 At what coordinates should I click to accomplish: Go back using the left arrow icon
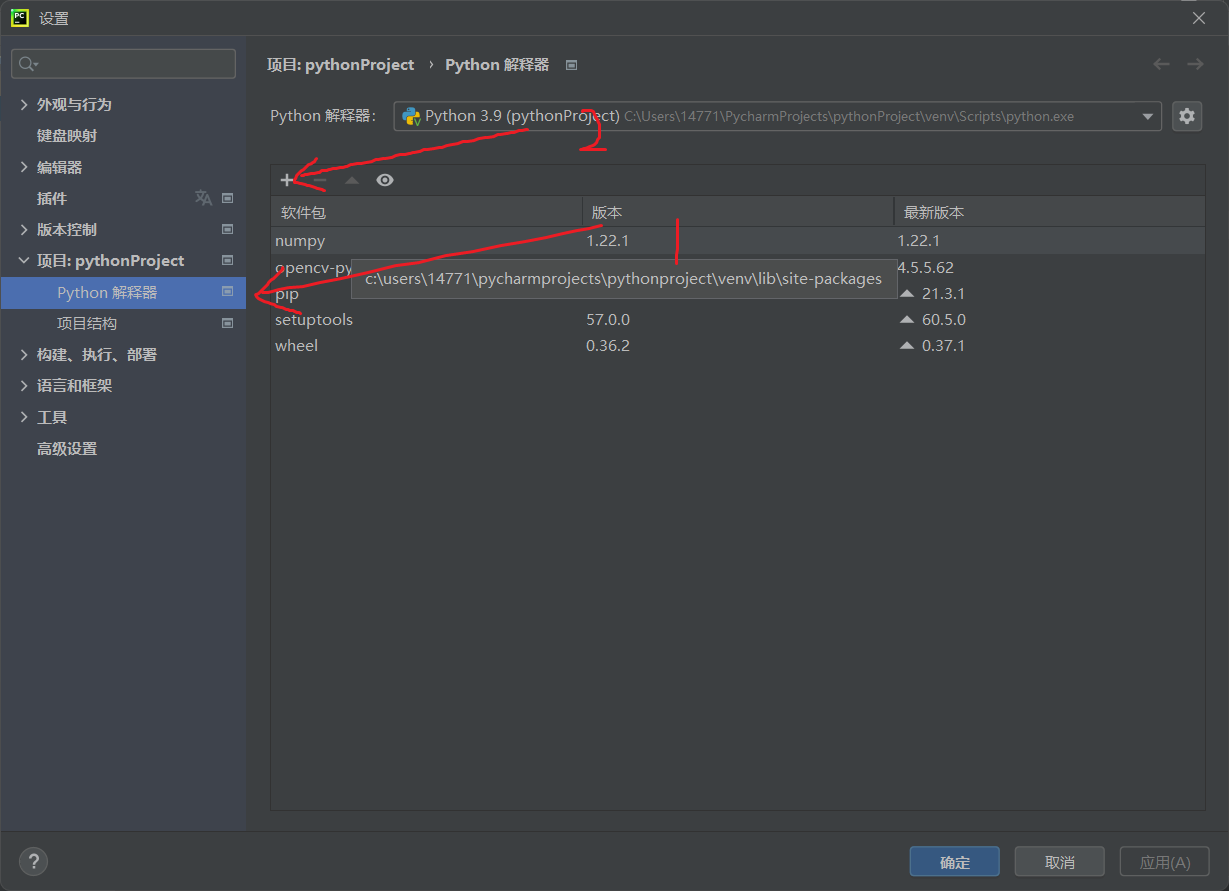[x=1161, y=64]
